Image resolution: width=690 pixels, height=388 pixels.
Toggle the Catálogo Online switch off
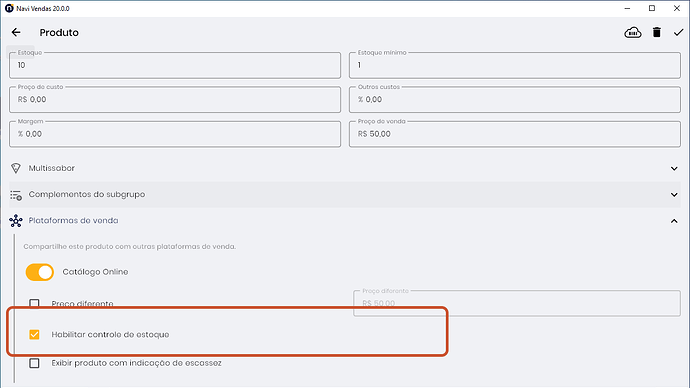click(x=40, y=272)
